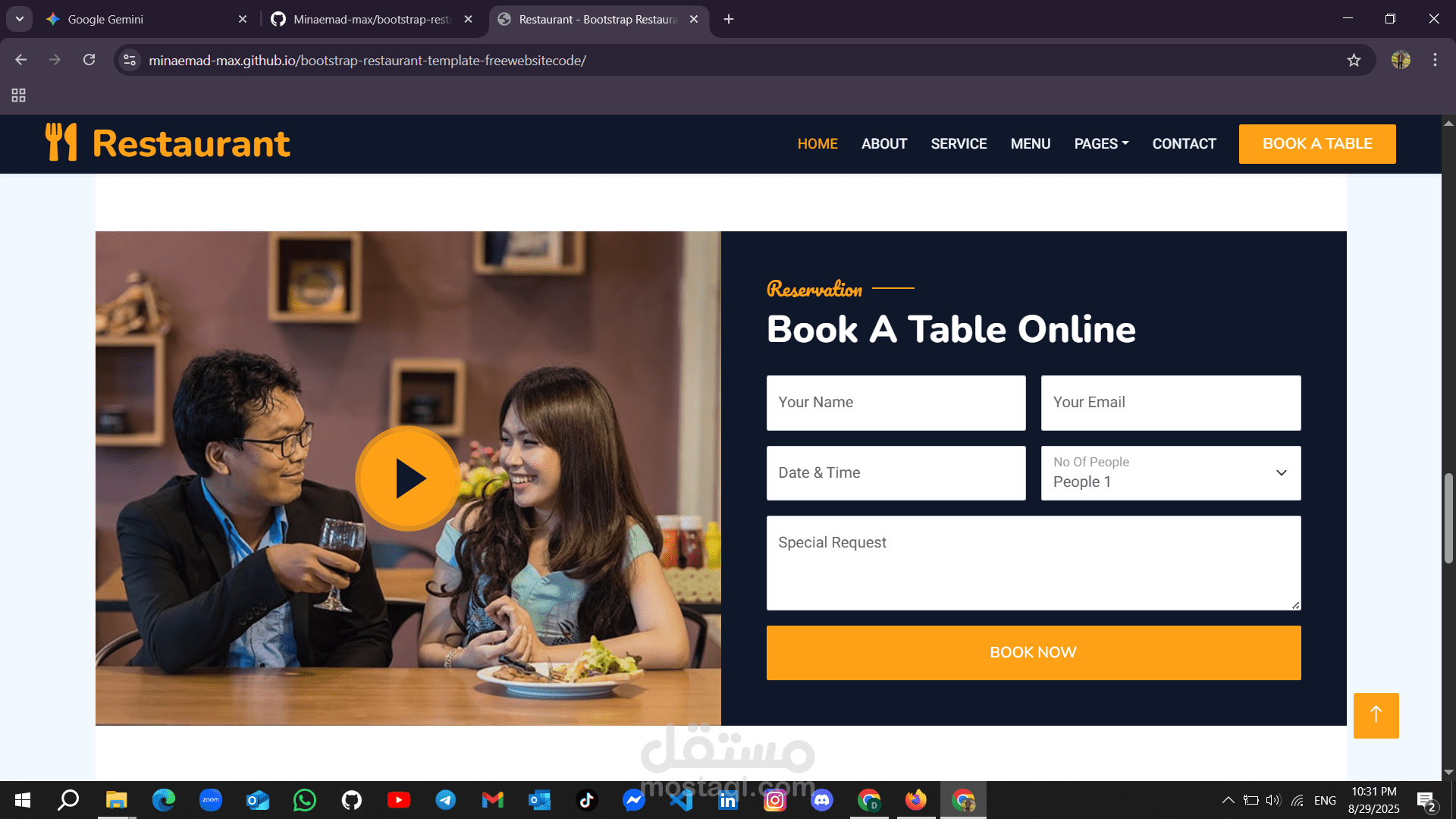
Task: Click the Restaurant fork and knife logo
Action: click(x=61, y=143)
